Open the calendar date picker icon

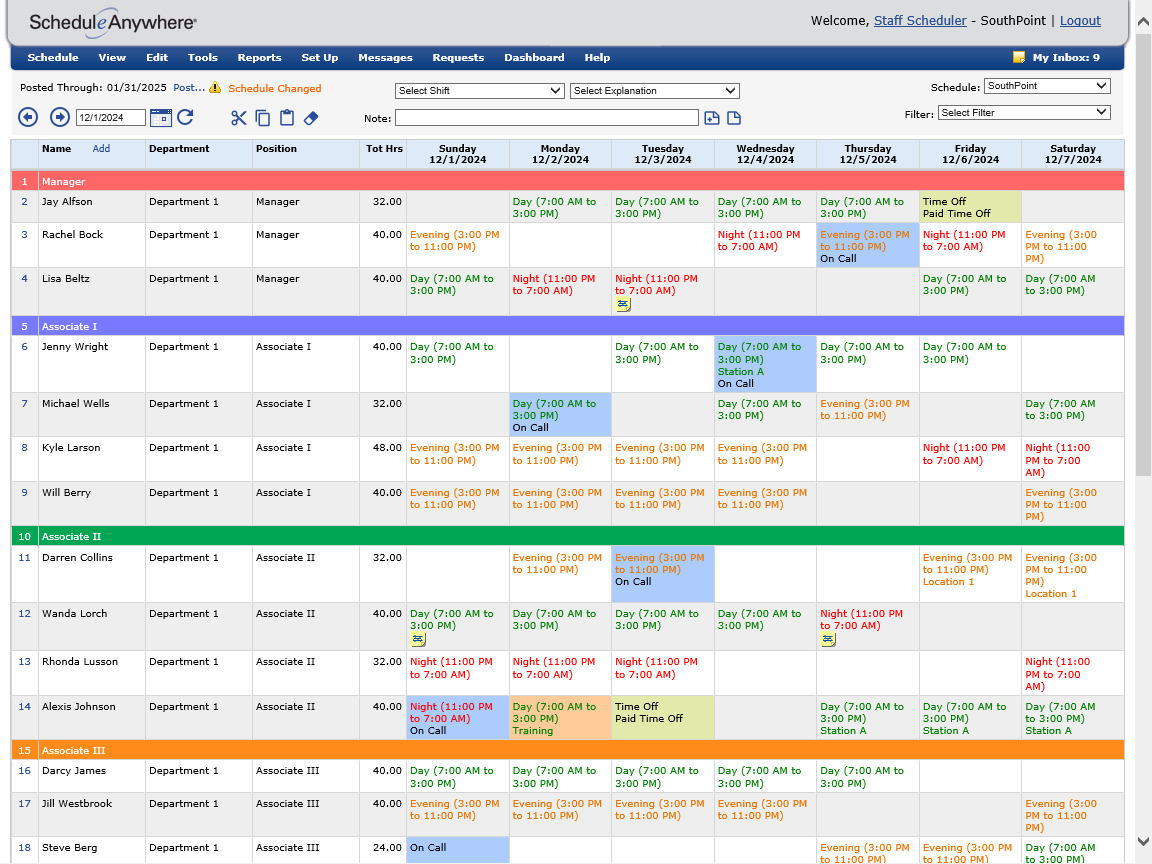161,118
